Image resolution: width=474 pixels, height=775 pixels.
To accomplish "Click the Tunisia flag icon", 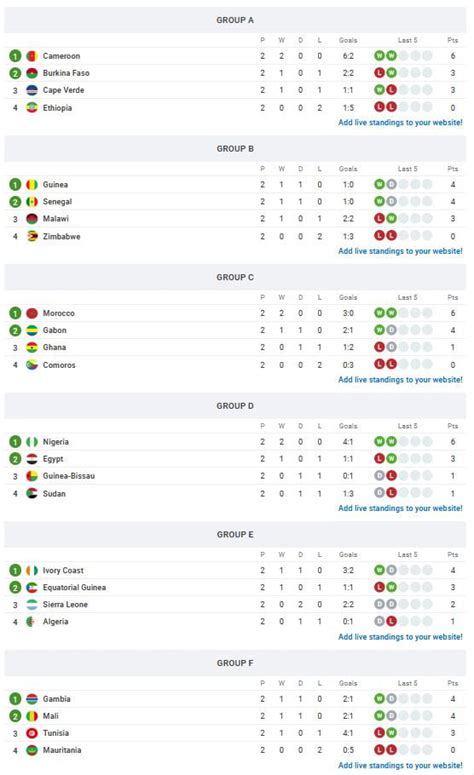I will (32, 732).
